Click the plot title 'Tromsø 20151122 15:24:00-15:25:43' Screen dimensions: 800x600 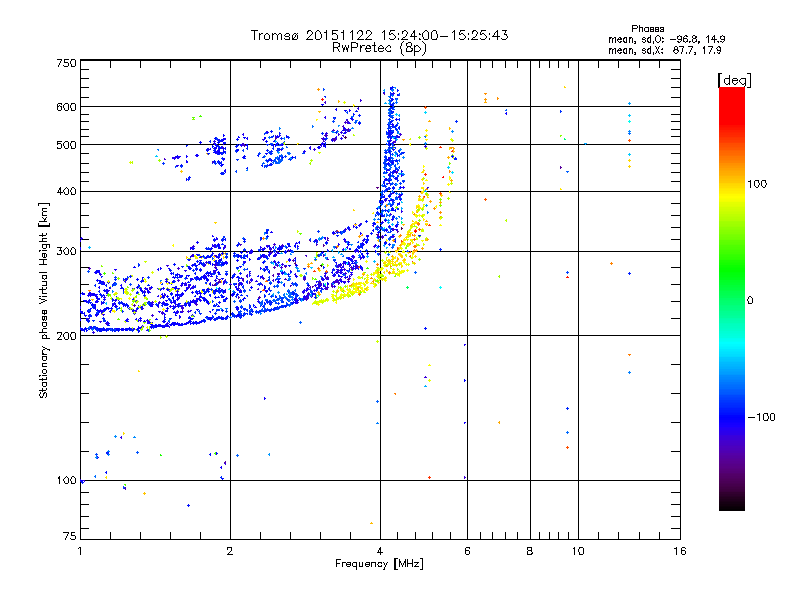point(379,35)
